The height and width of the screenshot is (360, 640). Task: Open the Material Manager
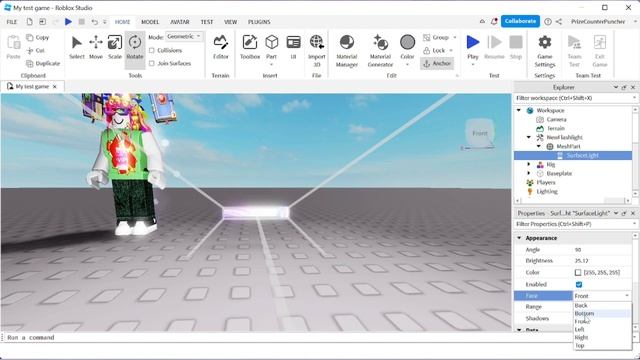pos(347,51)
